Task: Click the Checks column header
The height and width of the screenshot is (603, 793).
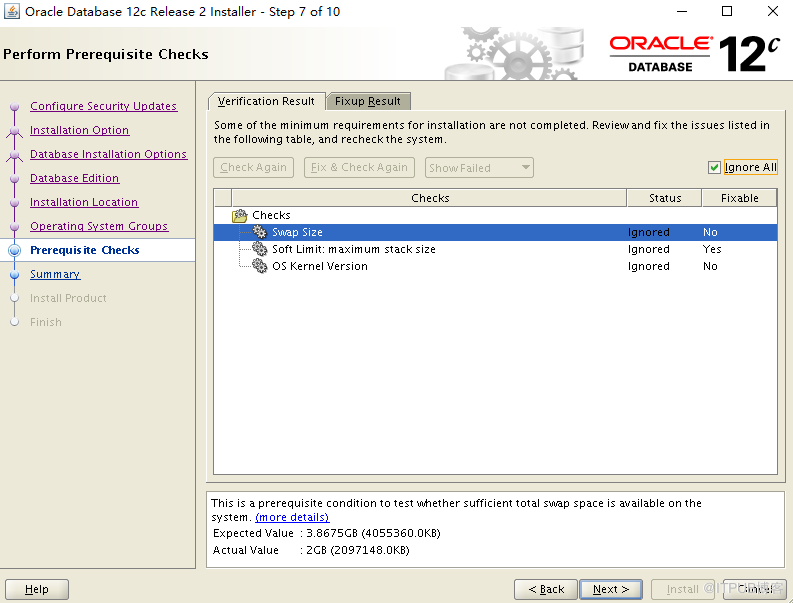Action: [x=429, y=198]
